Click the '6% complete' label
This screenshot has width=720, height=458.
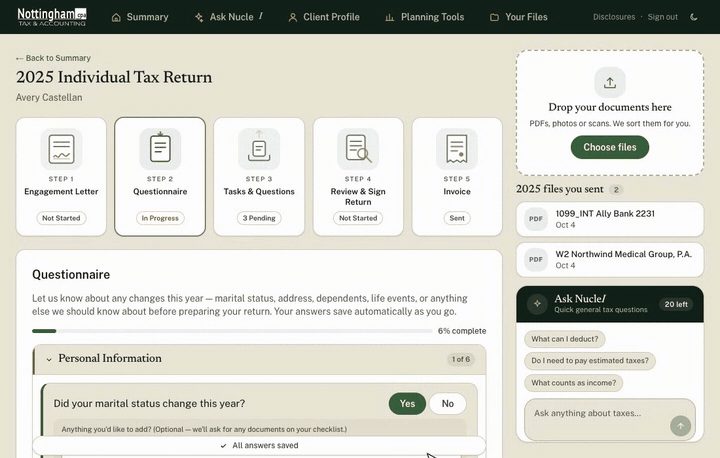click(x=462, y=331)
